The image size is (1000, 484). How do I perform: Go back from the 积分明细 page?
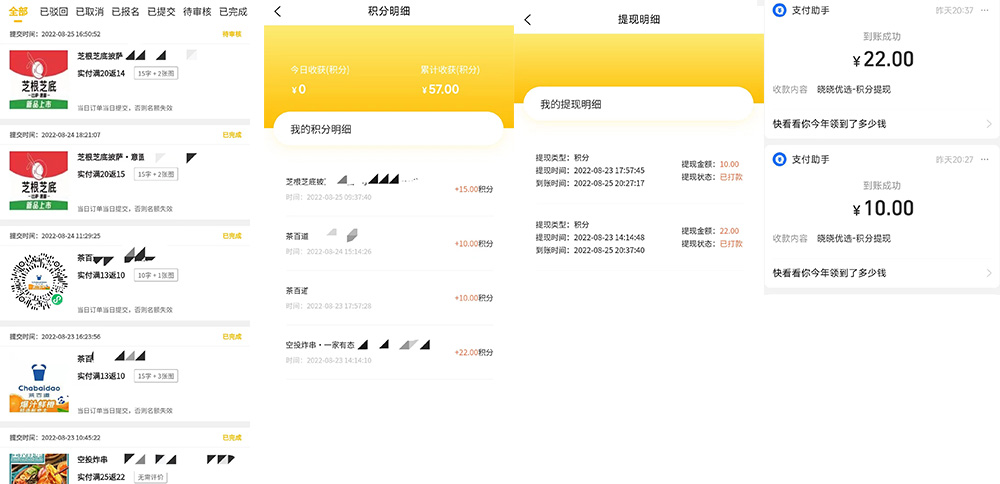tap(277, 11)
